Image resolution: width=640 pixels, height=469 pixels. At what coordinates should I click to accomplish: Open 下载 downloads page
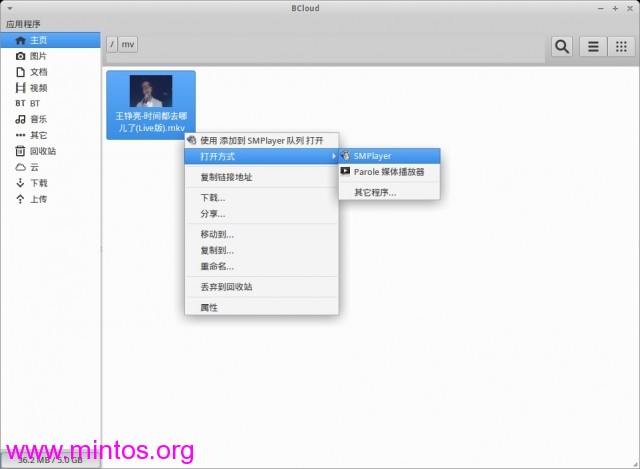tap(51, 183)
